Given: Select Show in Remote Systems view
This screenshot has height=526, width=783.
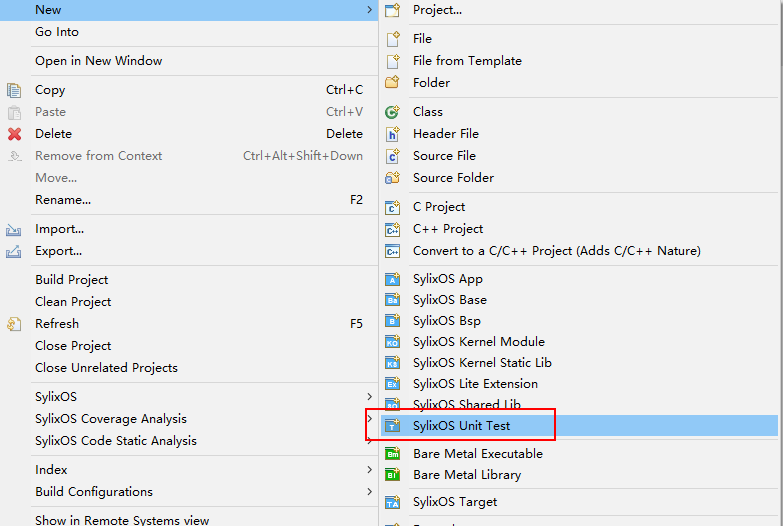Looking at the screenshot, I should click(x=190, y=520).
